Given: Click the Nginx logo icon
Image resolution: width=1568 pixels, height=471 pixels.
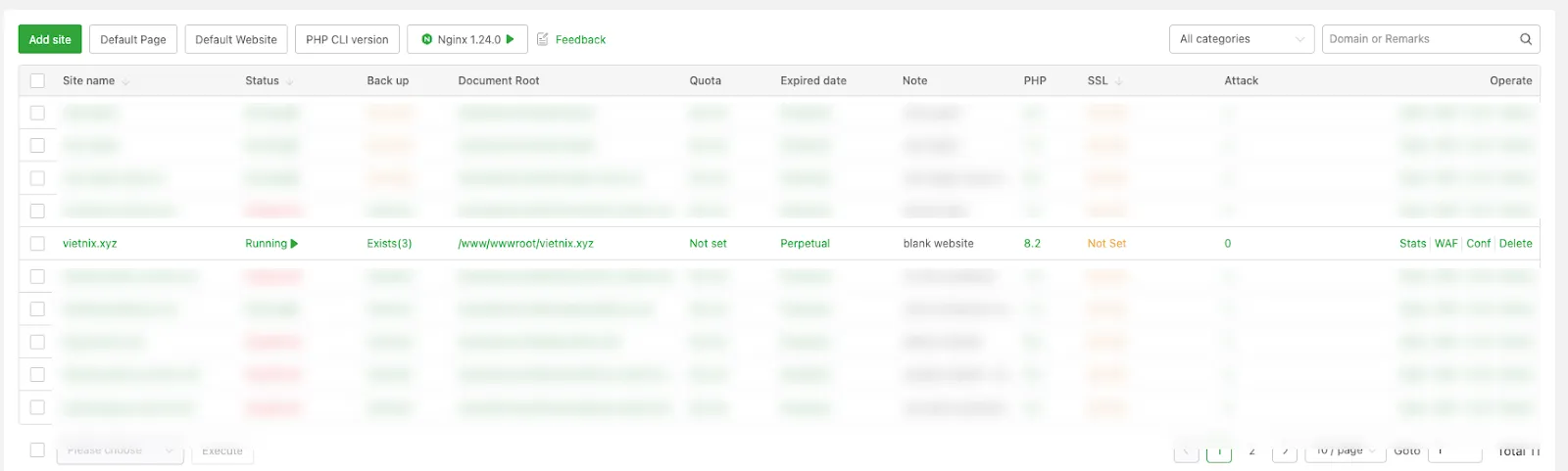Looking at the screenshot, I should (426, 39).
